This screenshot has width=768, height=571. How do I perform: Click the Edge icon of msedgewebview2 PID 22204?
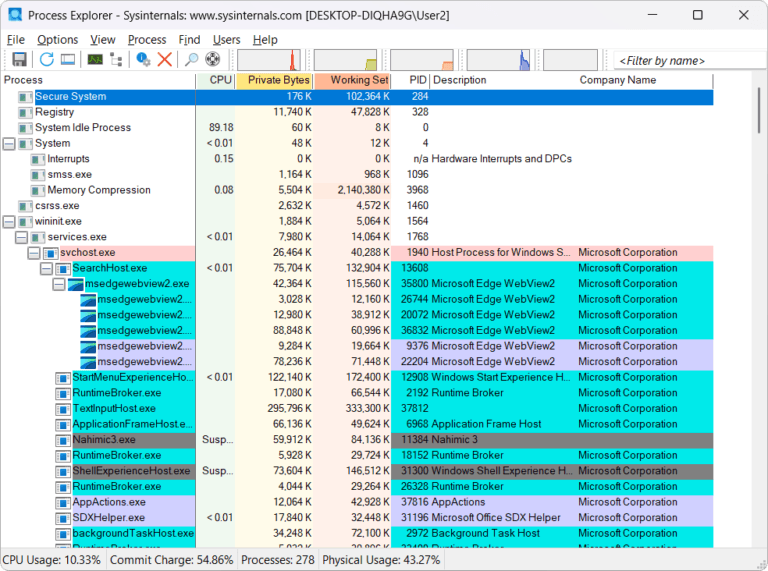pyautogui.click(x=88, y=362)
